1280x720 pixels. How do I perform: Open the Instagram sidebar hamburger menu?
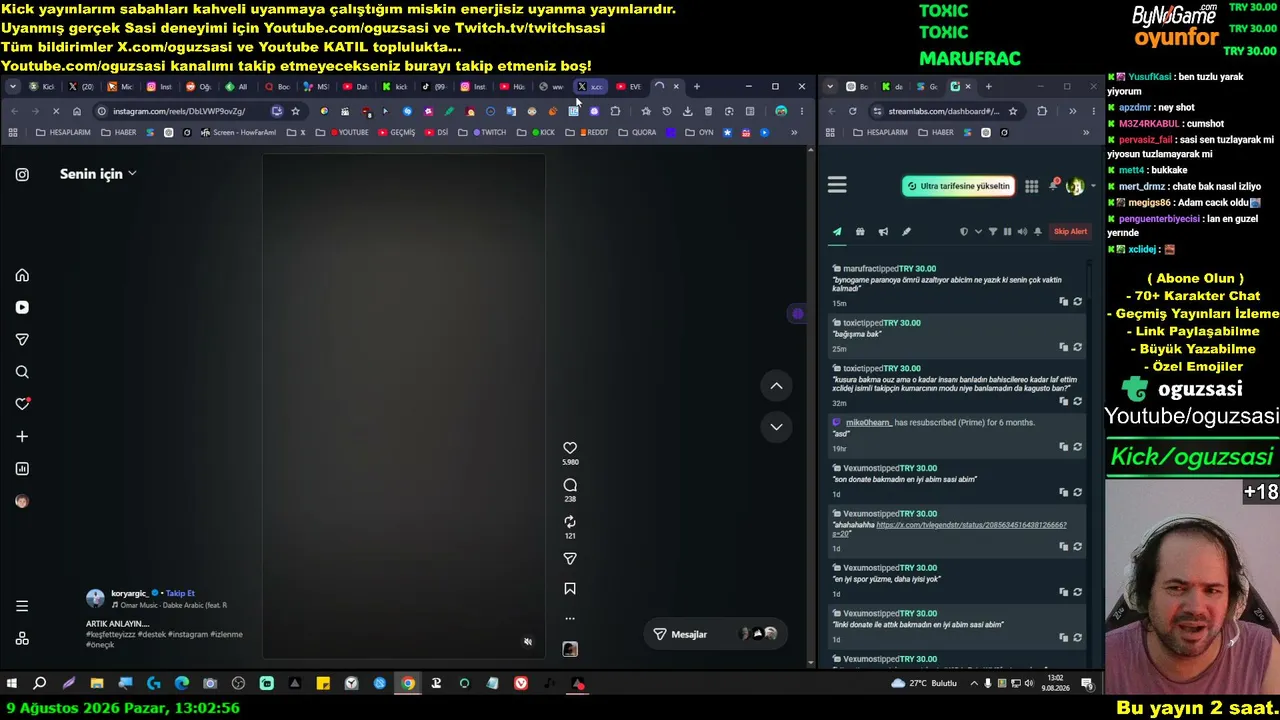[x=22, y=606]
